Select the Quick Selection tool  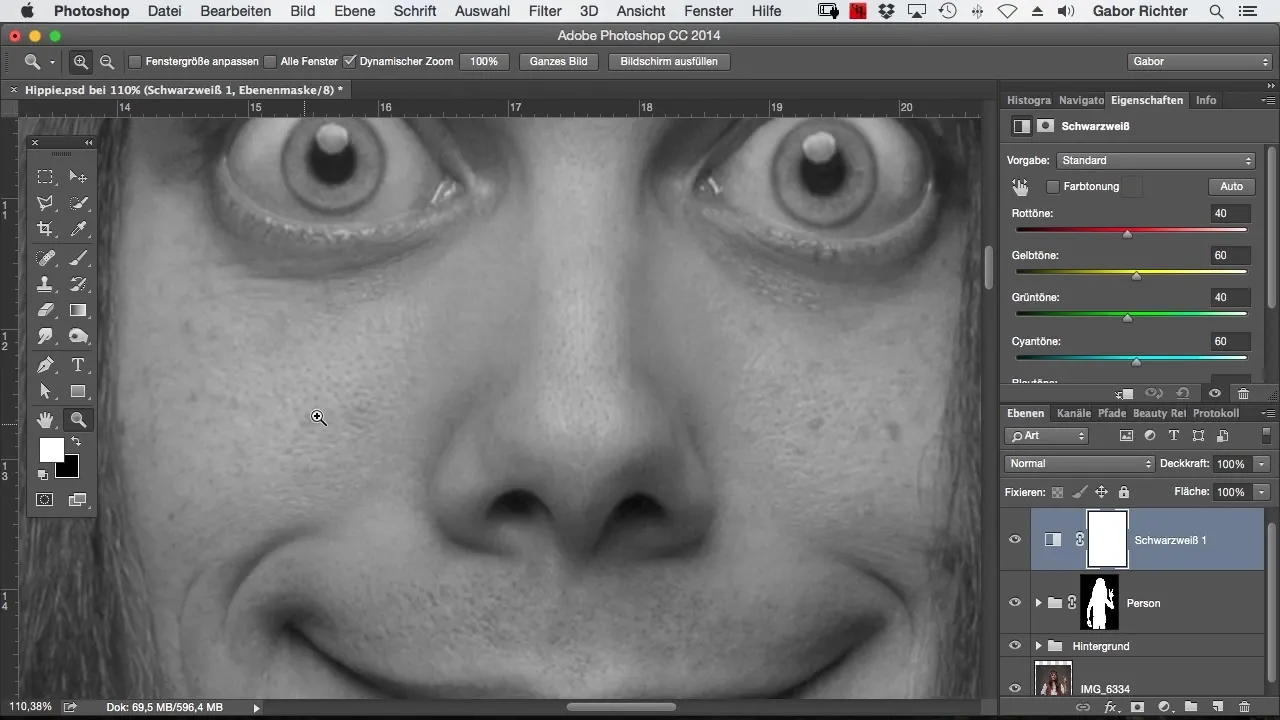click(78, 203)
